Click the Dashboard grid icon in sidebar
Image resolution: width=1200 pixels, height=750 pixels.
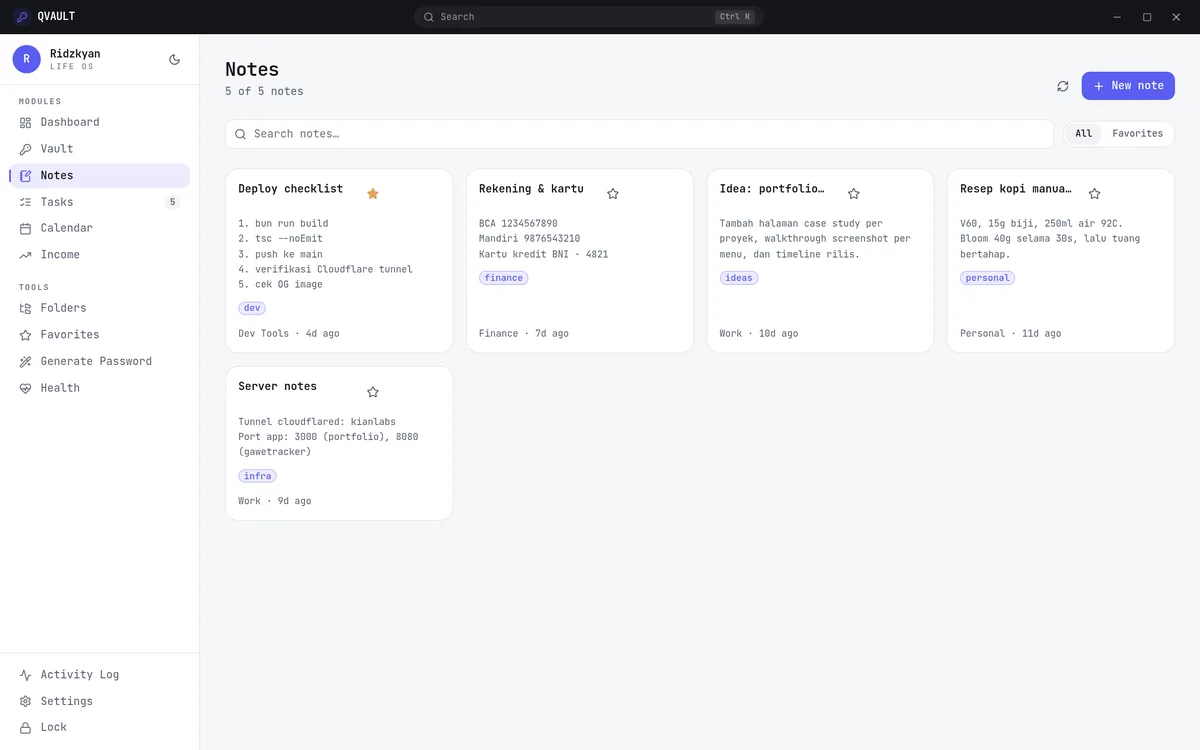click(x=26, y=122)
